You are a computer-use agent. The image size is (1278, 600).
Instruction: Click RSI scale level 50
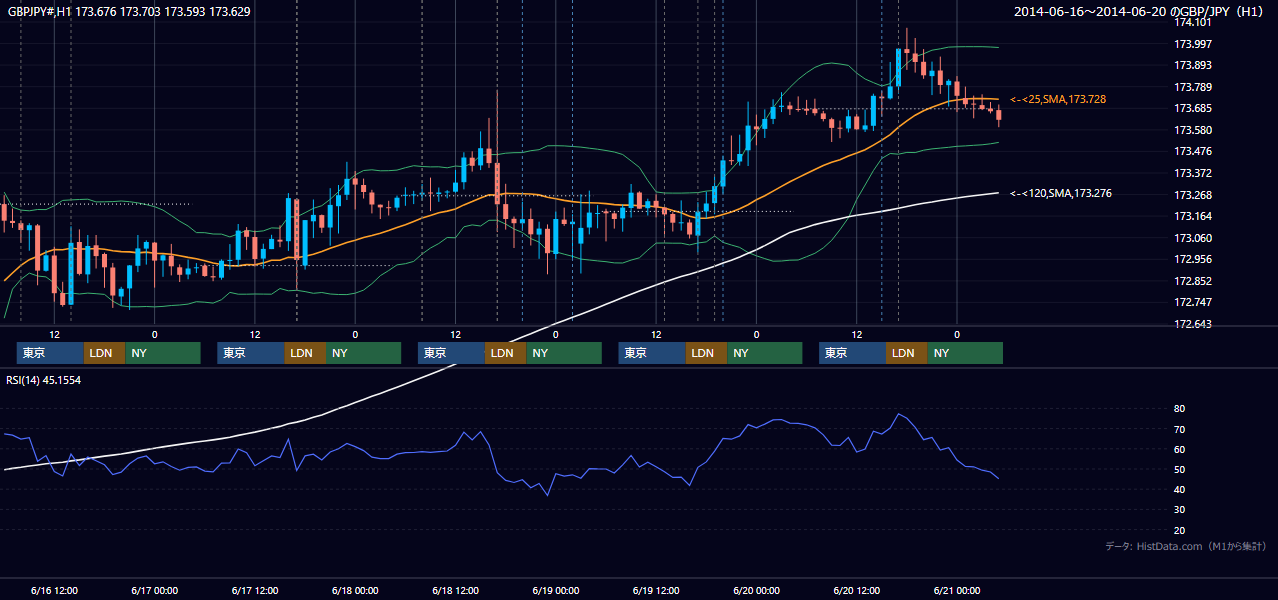click(x=1180, y=469)
